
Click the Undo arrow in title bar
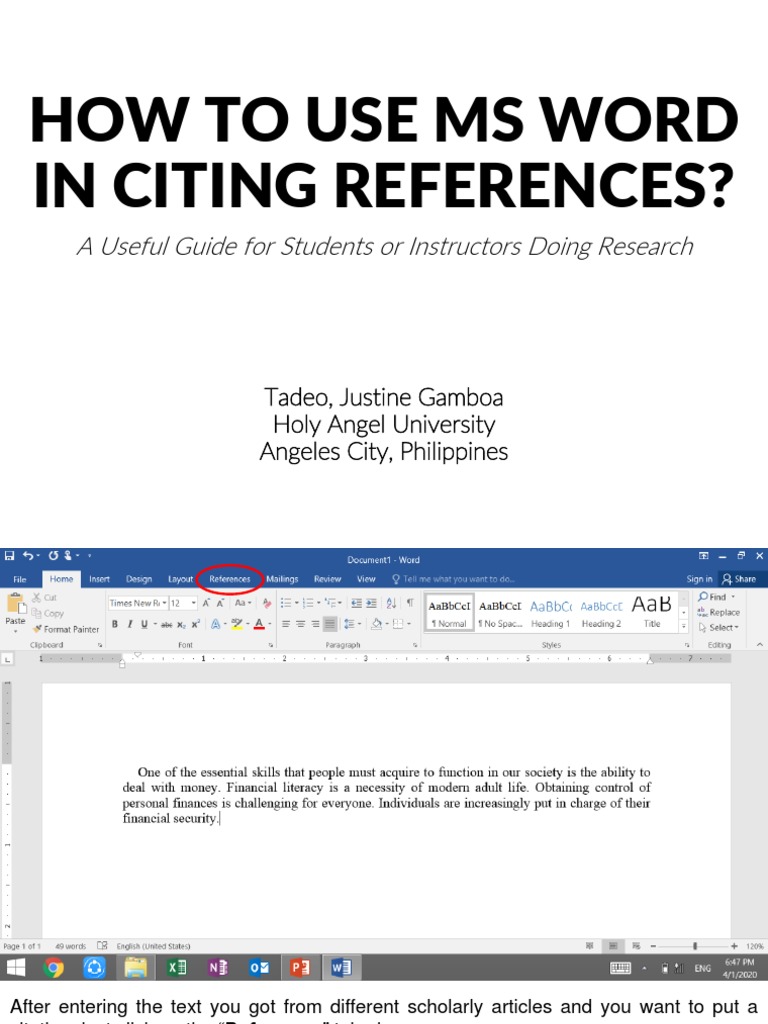point(29,556)
